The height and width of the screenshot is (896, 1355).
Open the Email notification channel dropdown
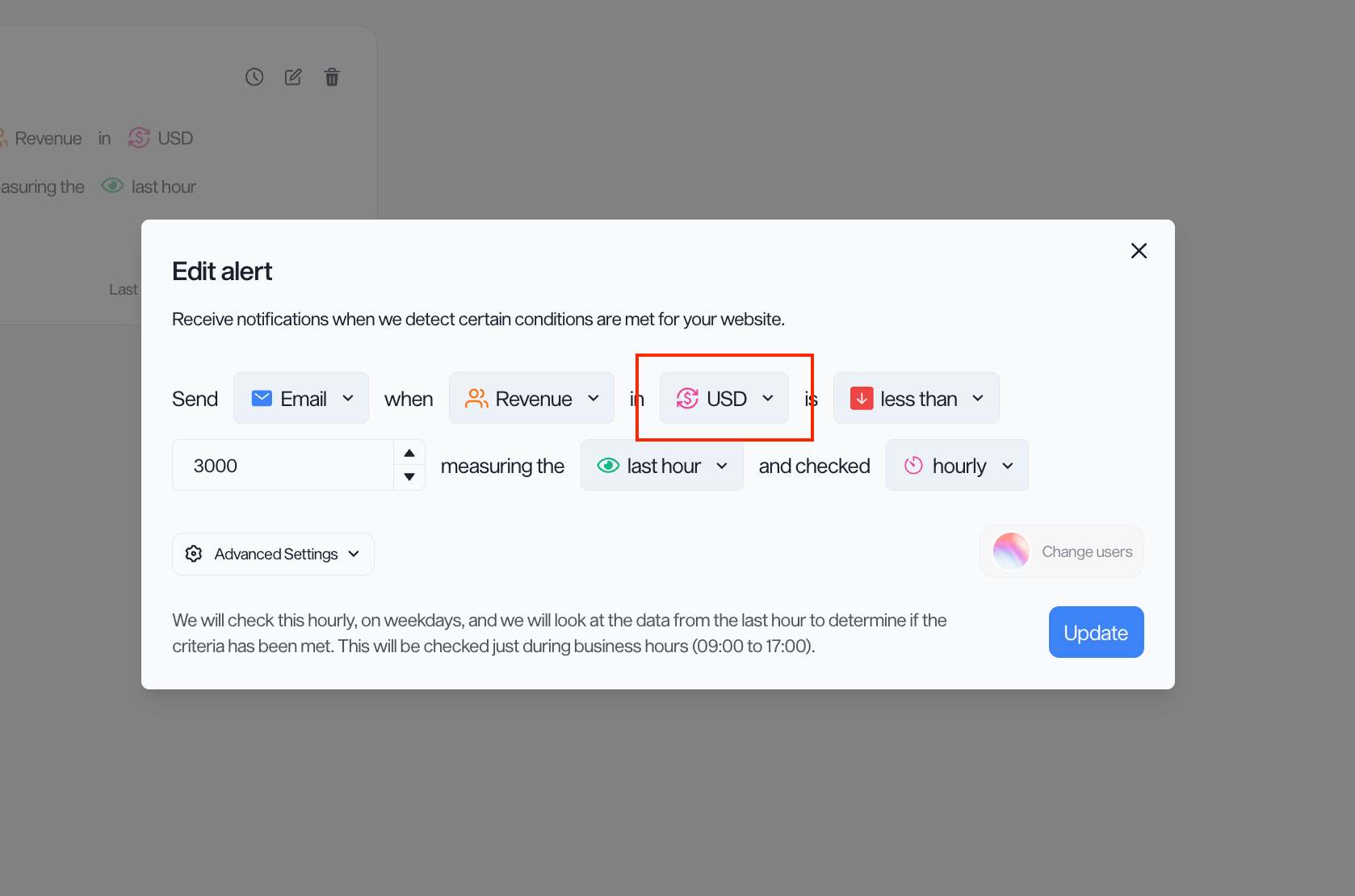click(x=301, y=398)
